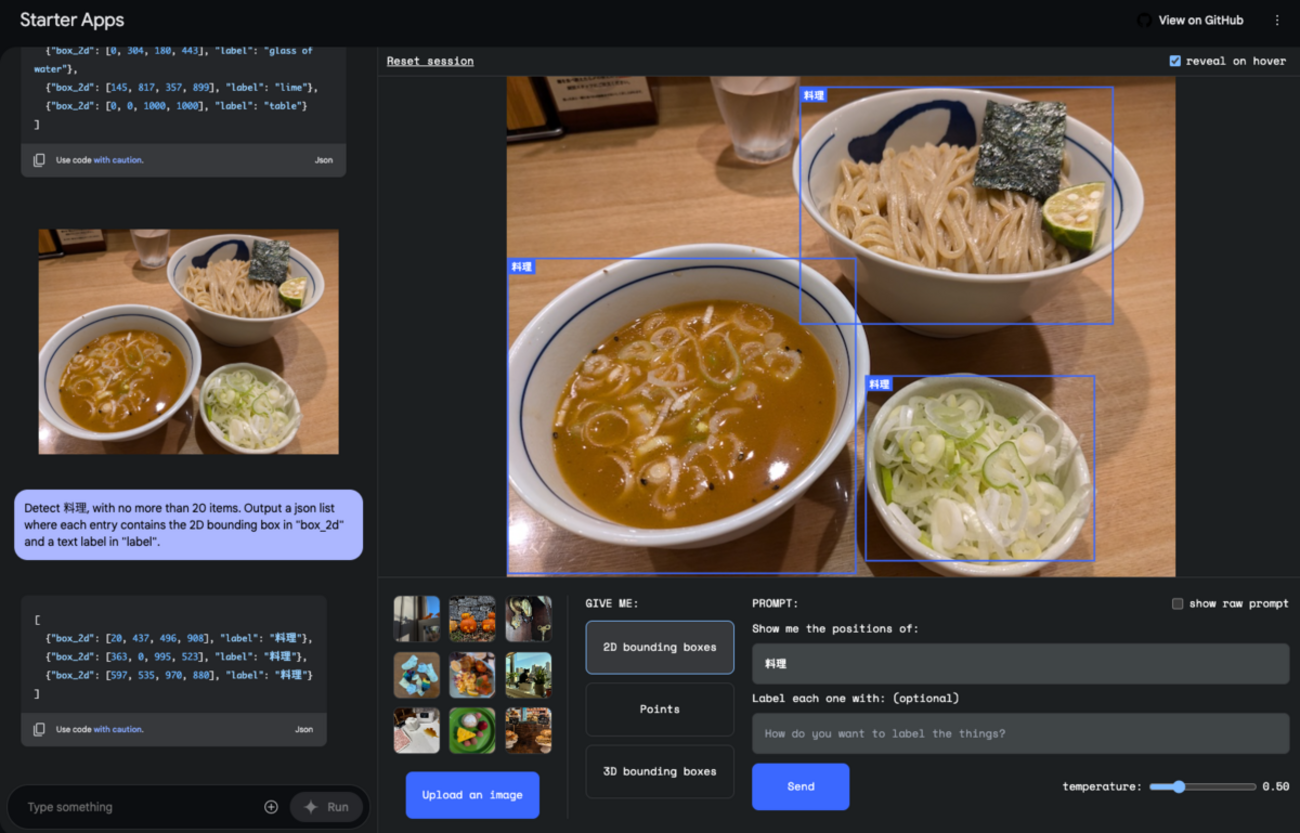Image resolution: width=1300 pixels, height=833 pixels.
Task: Click the ramen photo in the chat panel
Action: pos(188,342)
